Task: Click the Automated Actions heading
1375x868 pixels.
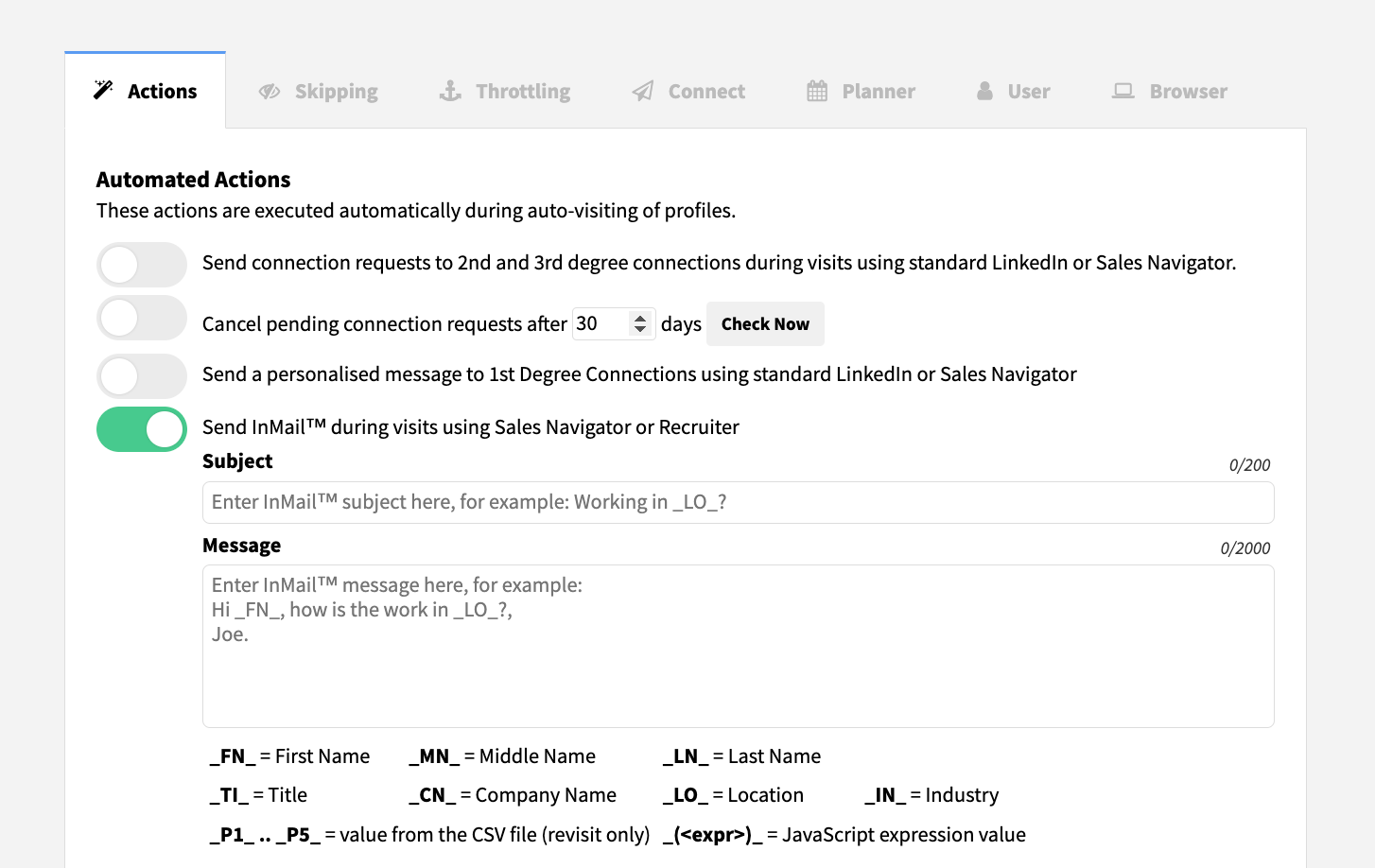Action: [x=193, y=180]
